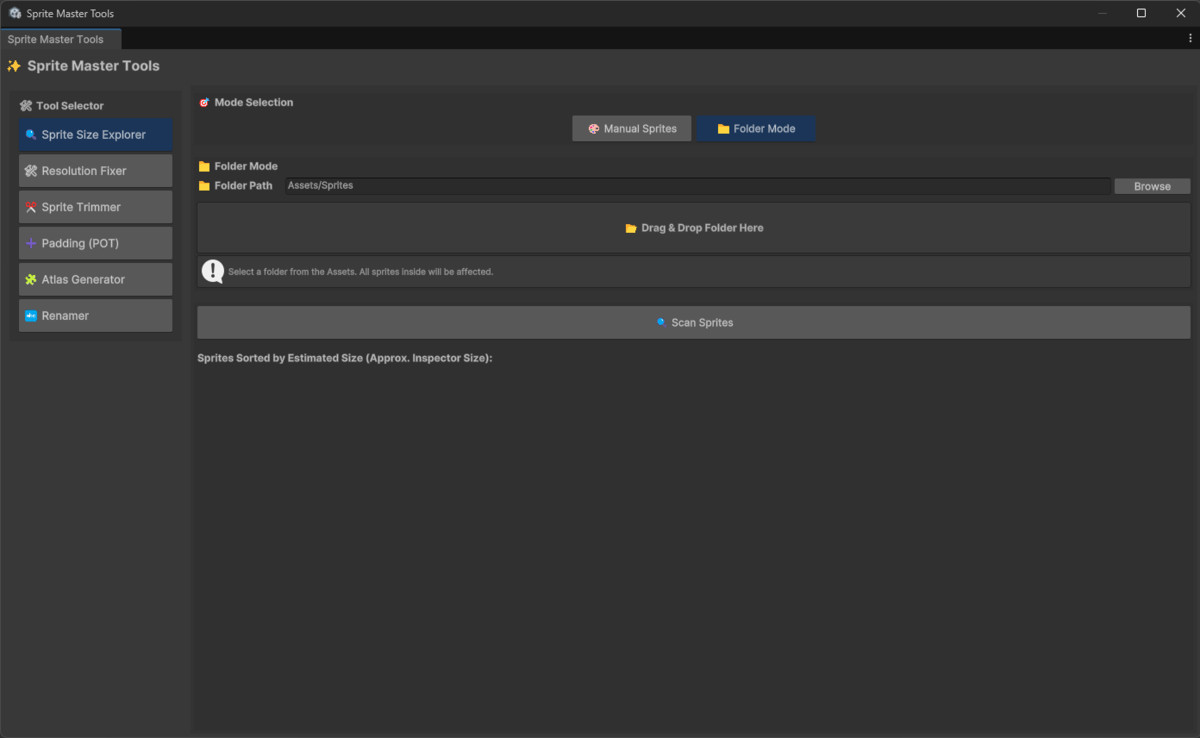Select Resolution Fixer in the tool list
1200x738 pixels.
tap(95, 171)
